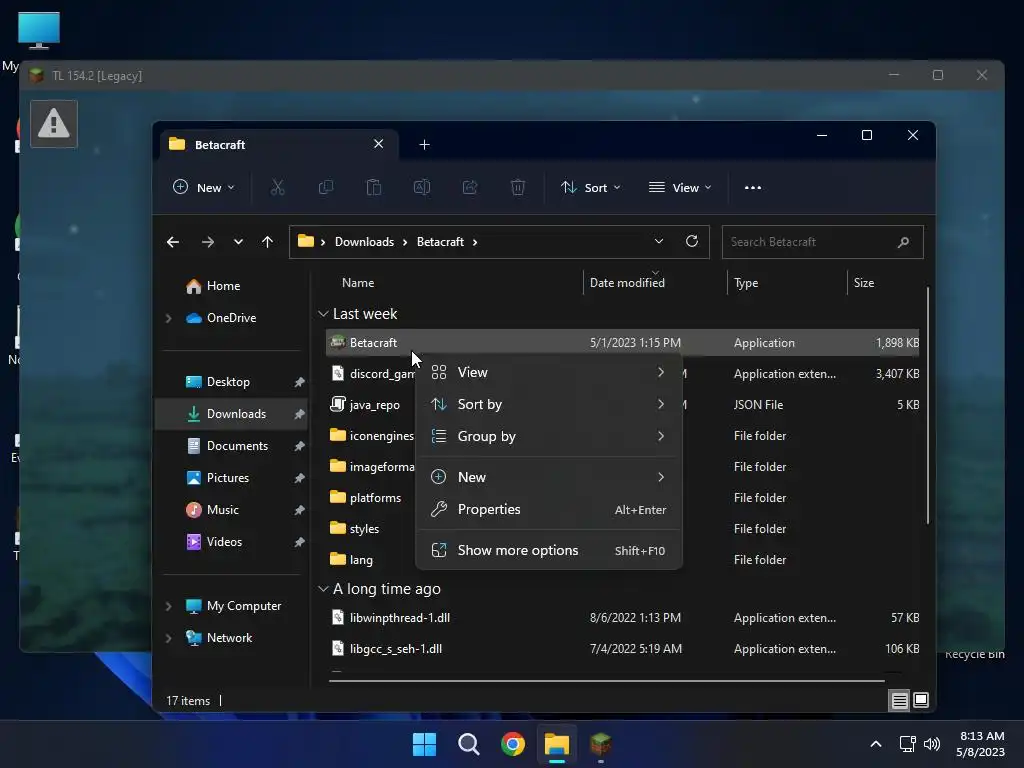
Task: Switch to large thumbnails view icon in status bar
Action: coord(921,701)
